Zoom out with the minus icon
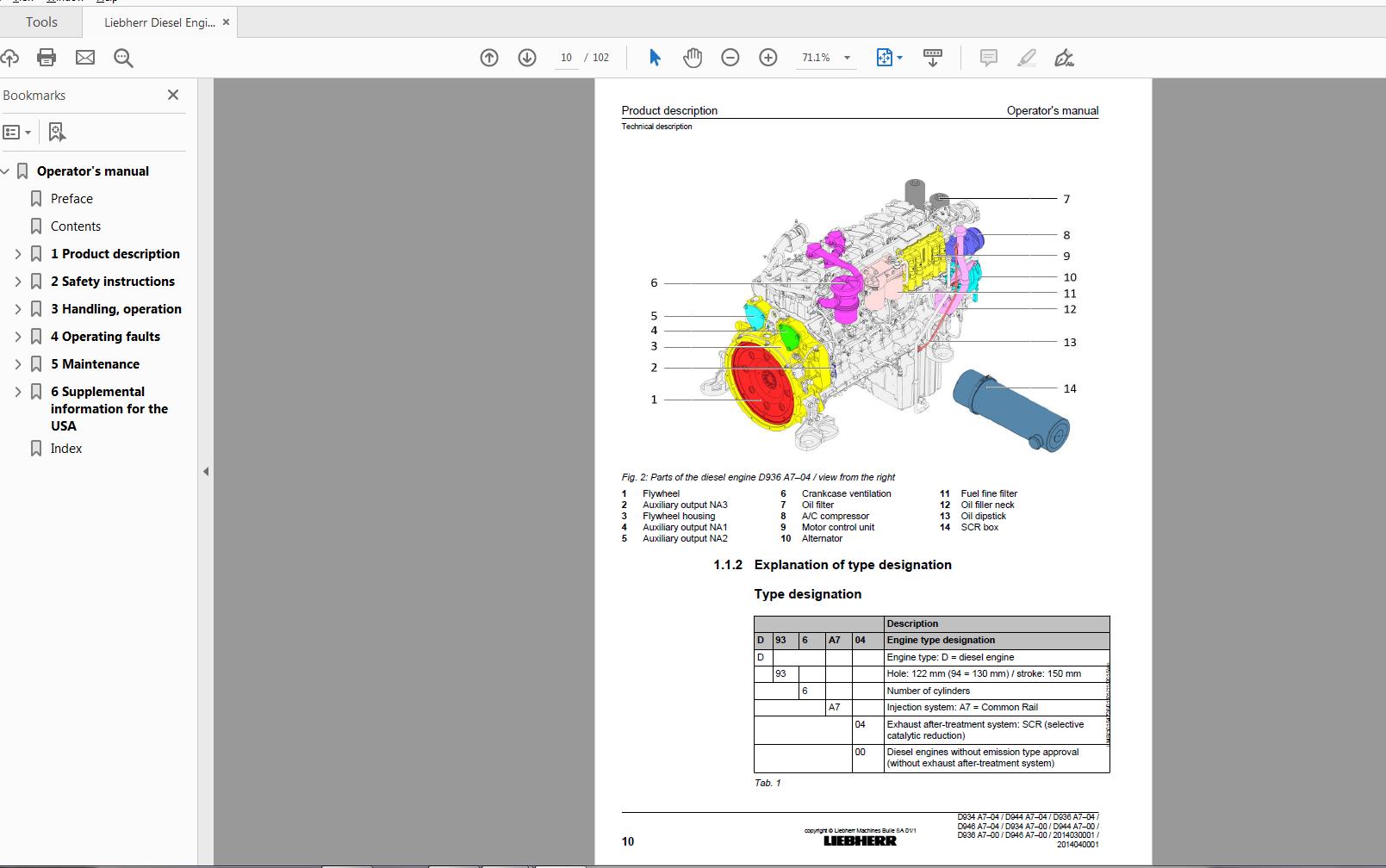The width and height of the screenshot is (1386, 868). (x=730, y=58)
